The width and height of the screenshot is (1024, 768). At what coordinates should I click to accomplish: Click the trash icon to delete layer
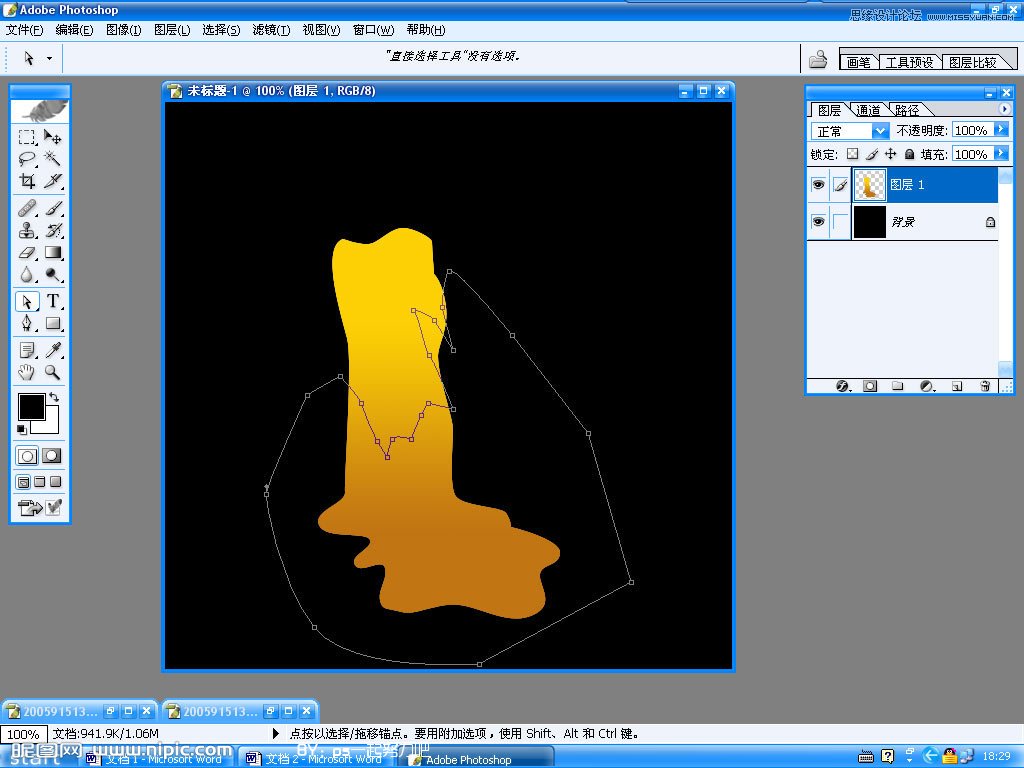click(x=985, y=385)
